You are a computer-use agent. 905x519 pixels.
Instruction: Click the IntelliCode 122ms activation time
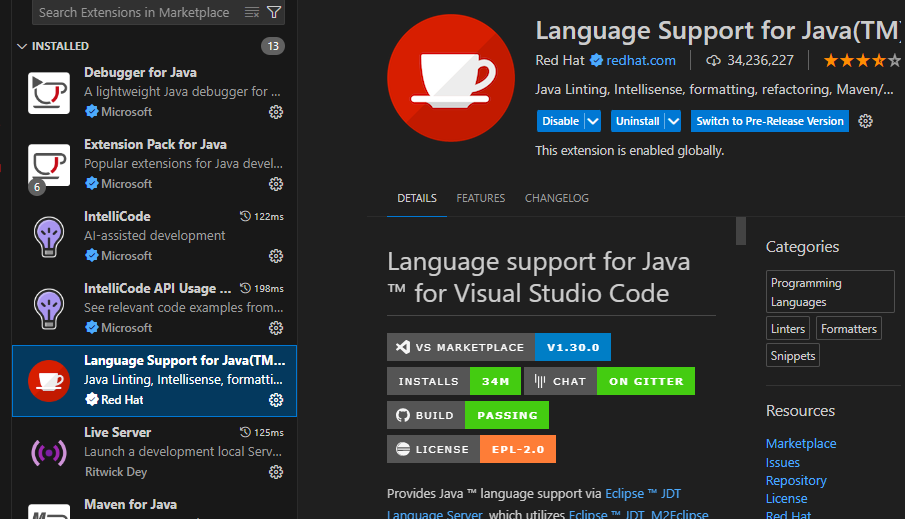point(262,216)
